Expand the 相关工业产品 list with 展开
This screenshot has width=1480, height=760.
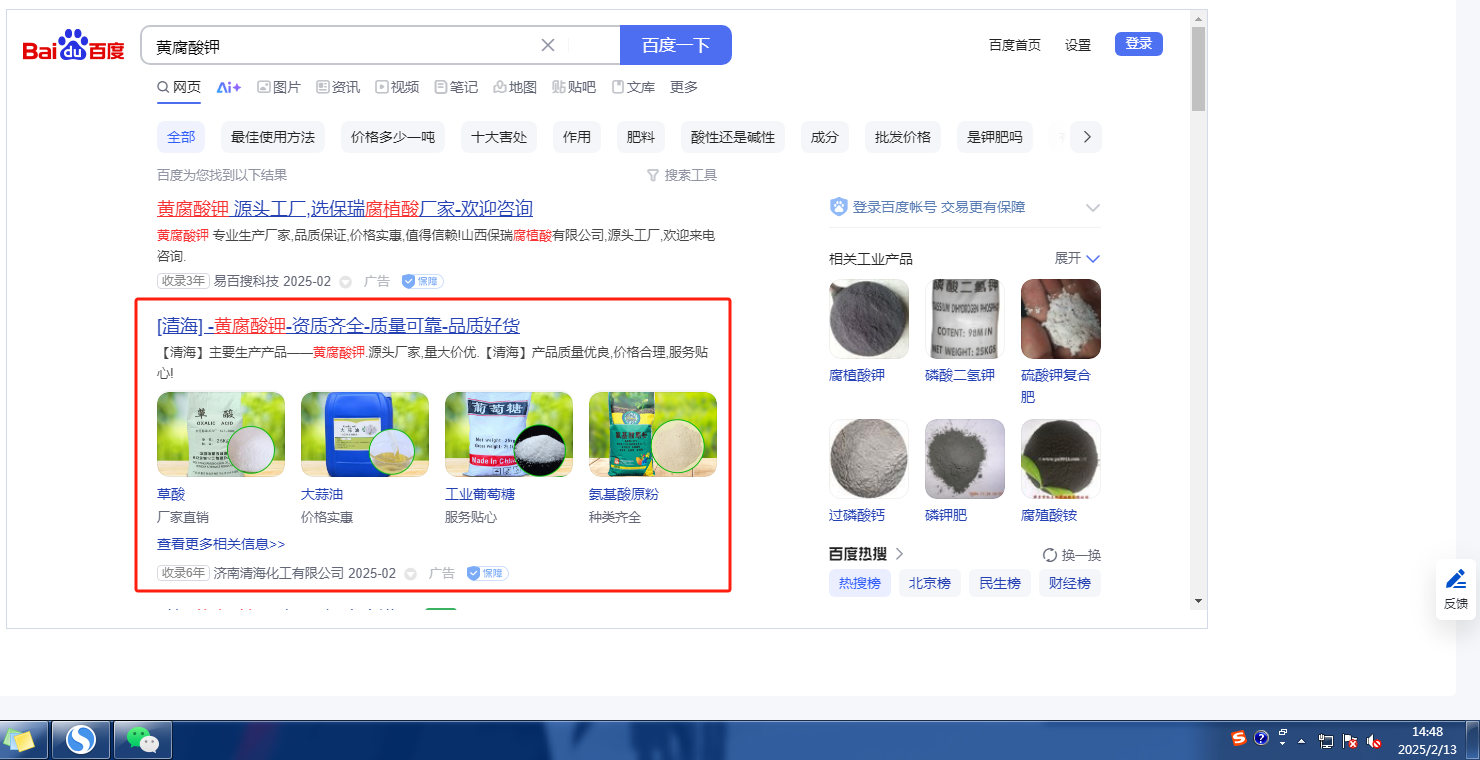tap(1077, 258)
